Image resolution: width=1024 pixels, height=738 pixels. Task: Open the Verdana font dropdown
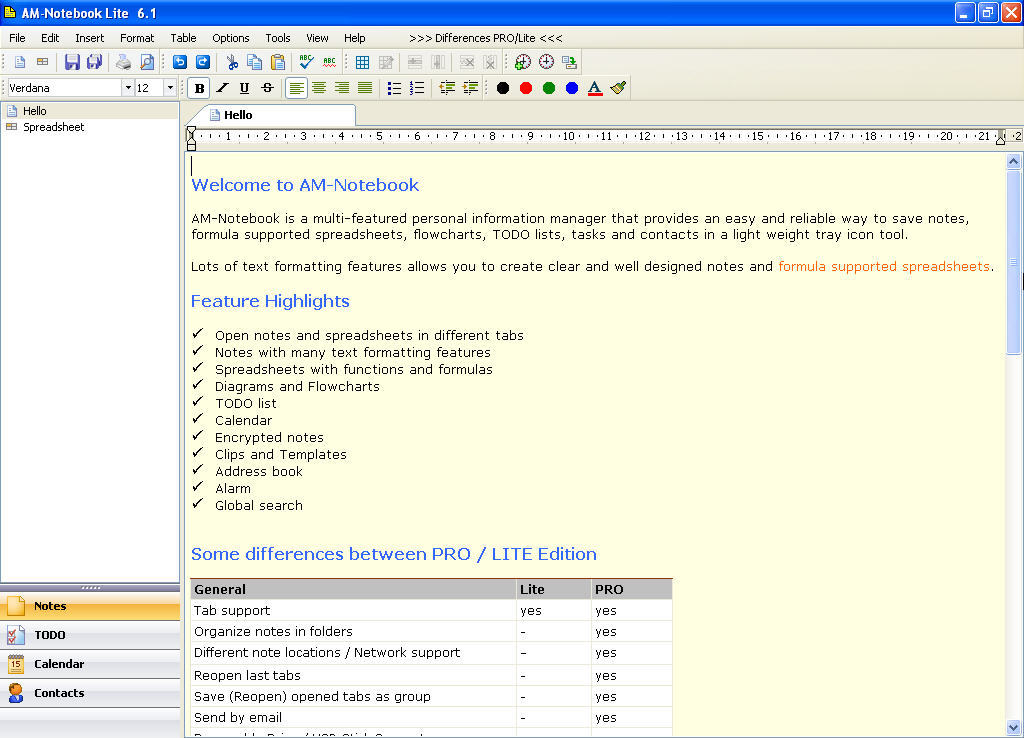tap(65, 88)
